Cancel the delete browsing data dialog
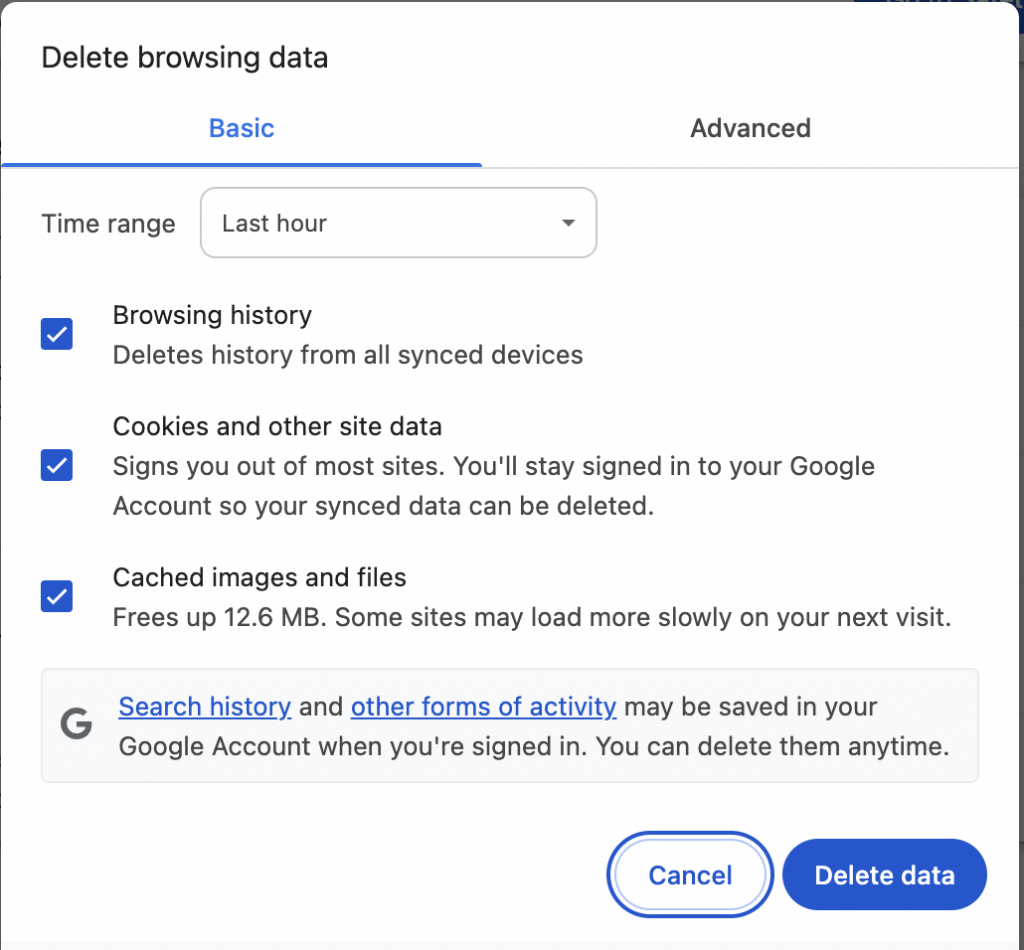The width and height of the screenshot is (1024, 950). click(689, 874)
